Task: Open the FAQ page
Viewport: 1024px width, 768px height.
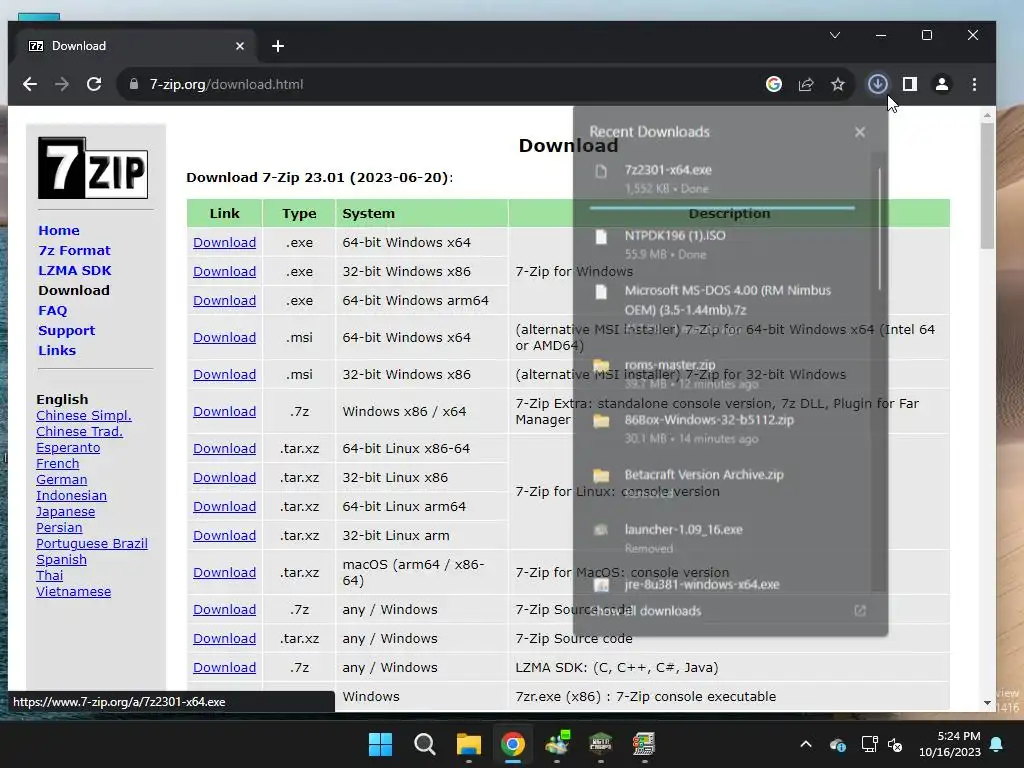Action: click(x=52, y=310)
